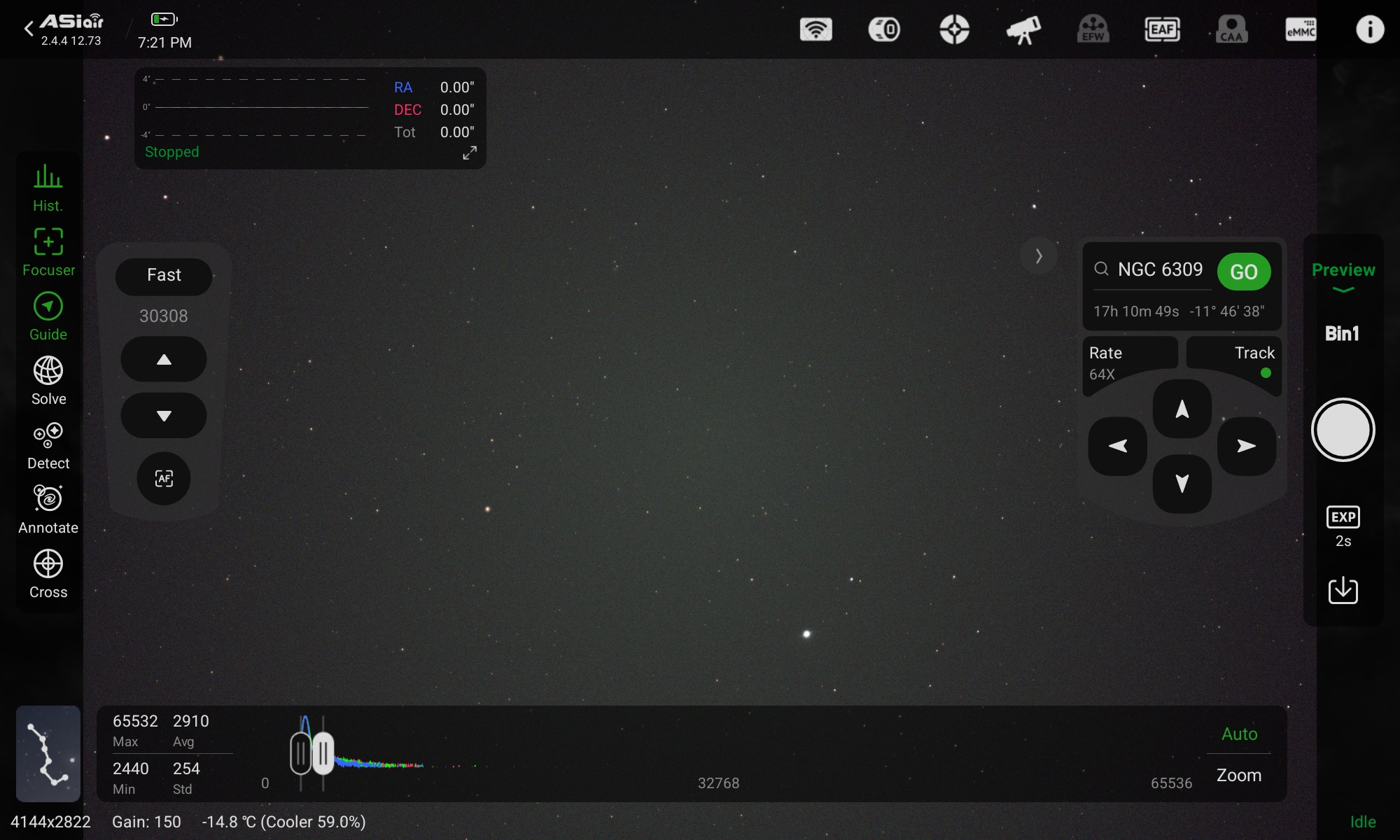Open the Plate Solve tool
This screenshot has width=1400, height=840.
point(48,380)
